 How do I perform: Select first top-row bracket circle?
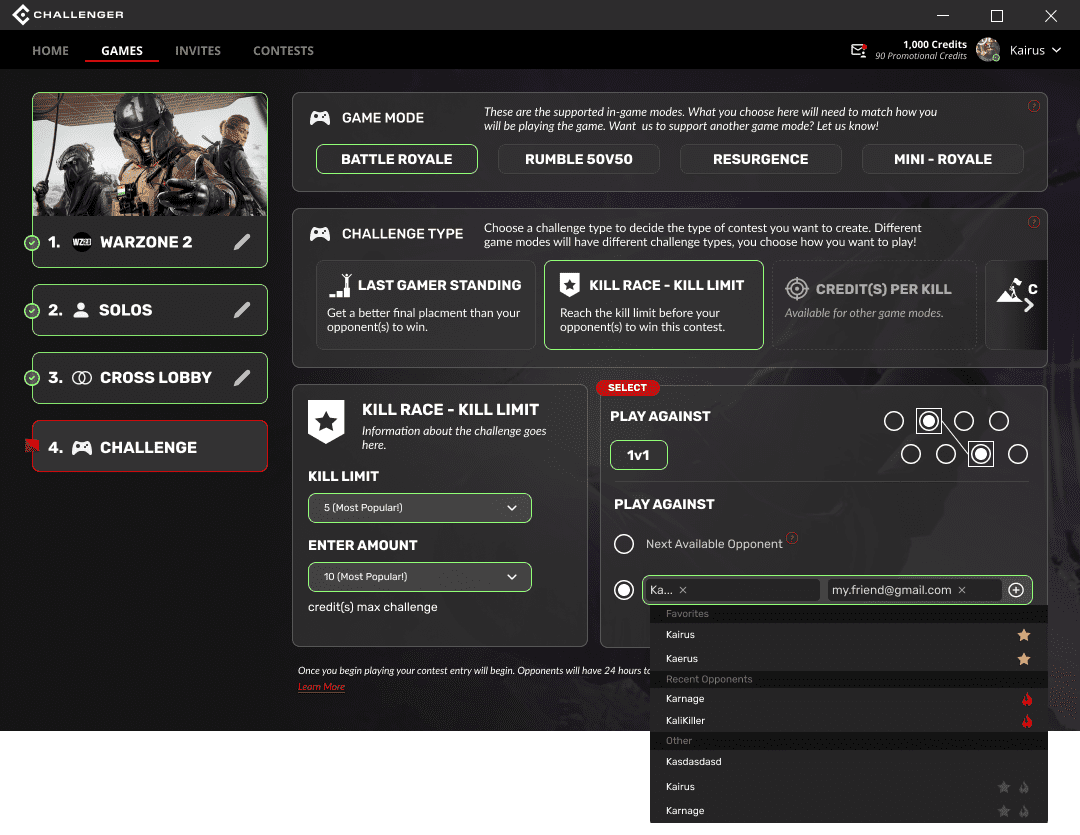point(893,421)
